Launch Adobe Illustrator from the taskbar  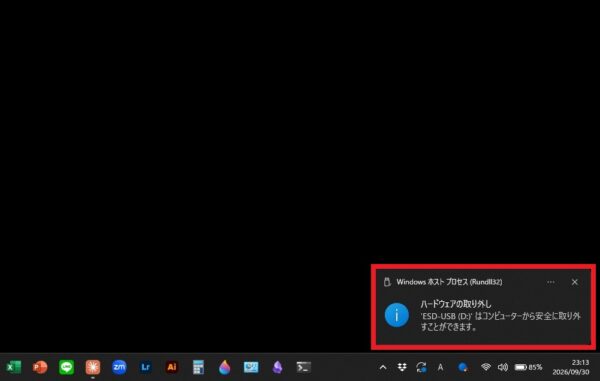pos(172,368)
